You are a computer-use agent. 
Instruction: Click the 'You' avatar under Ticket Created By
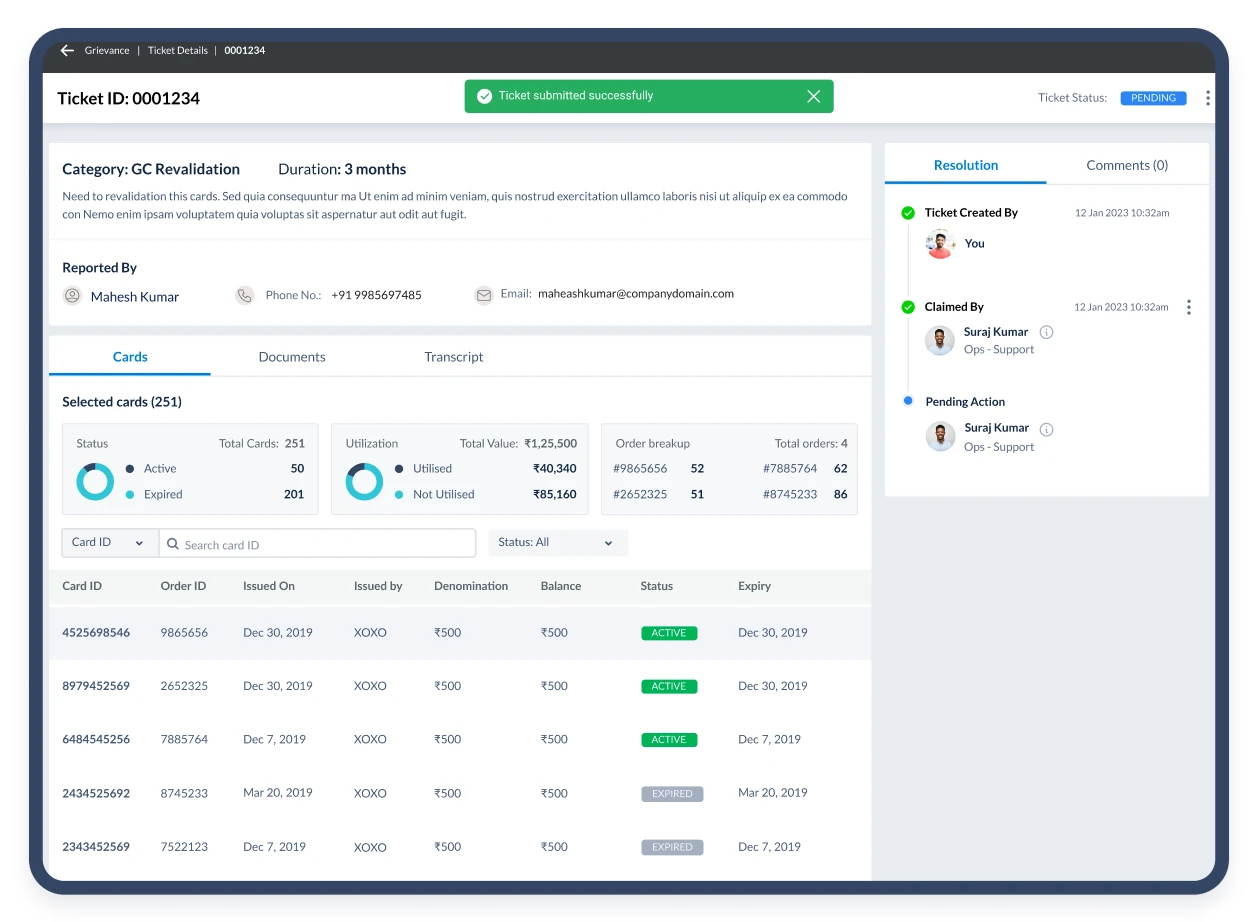click(x=940, y=244)
